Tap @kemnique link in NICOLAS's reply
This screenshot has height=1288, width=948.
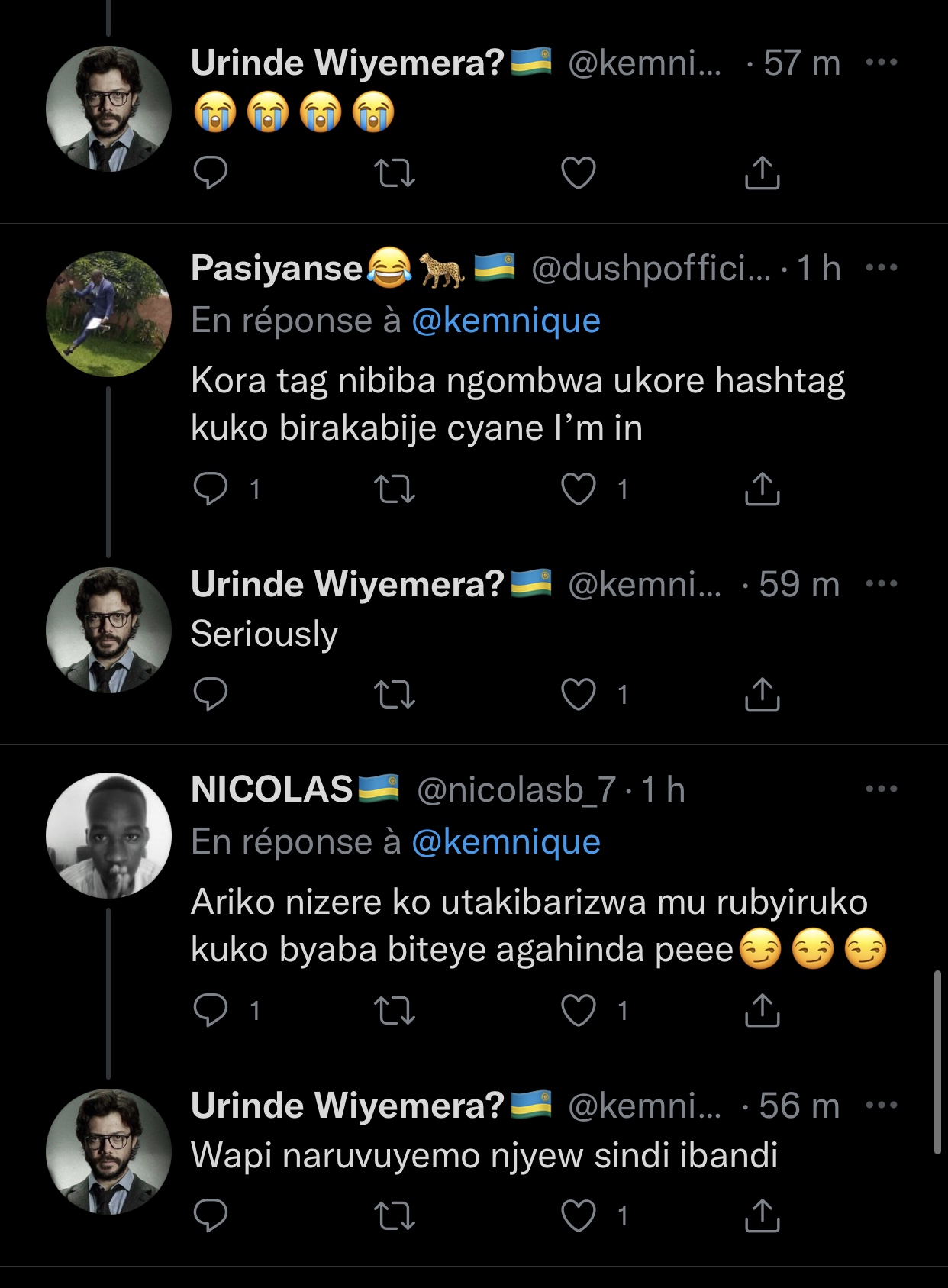tap(505, 842)
